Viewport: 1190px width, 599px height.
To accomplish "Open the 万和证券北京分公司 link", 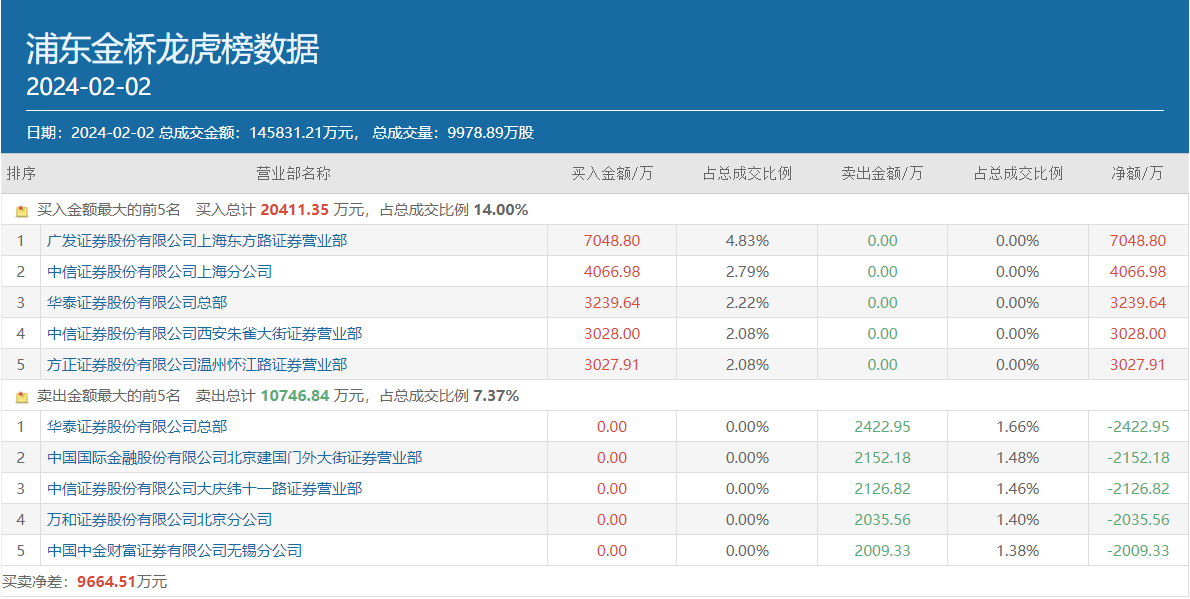I will (x=159, y=520).
